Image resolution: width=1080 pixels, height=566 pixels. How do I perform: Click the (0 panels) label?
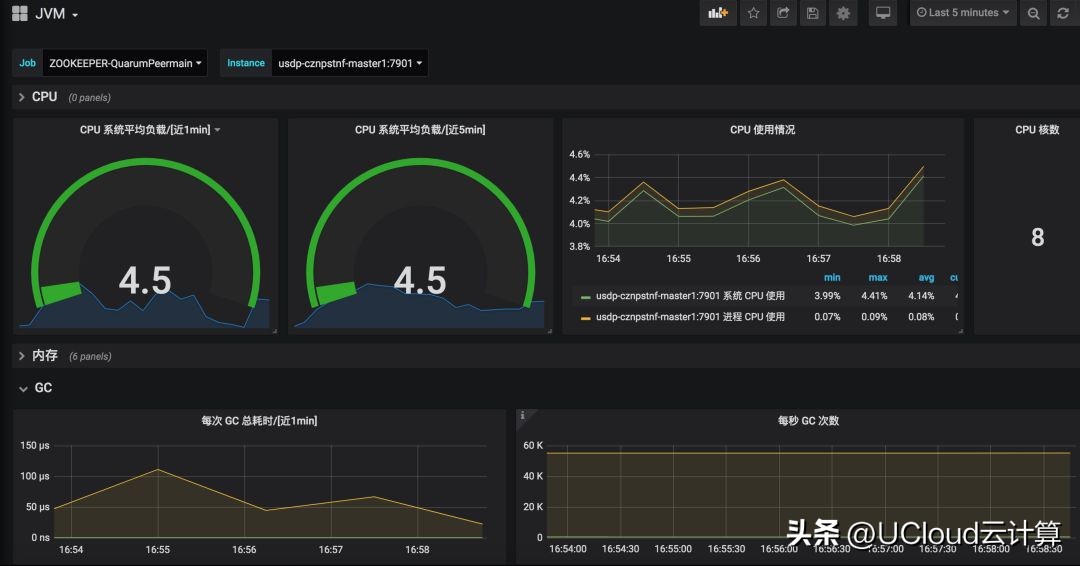point(90,98)
